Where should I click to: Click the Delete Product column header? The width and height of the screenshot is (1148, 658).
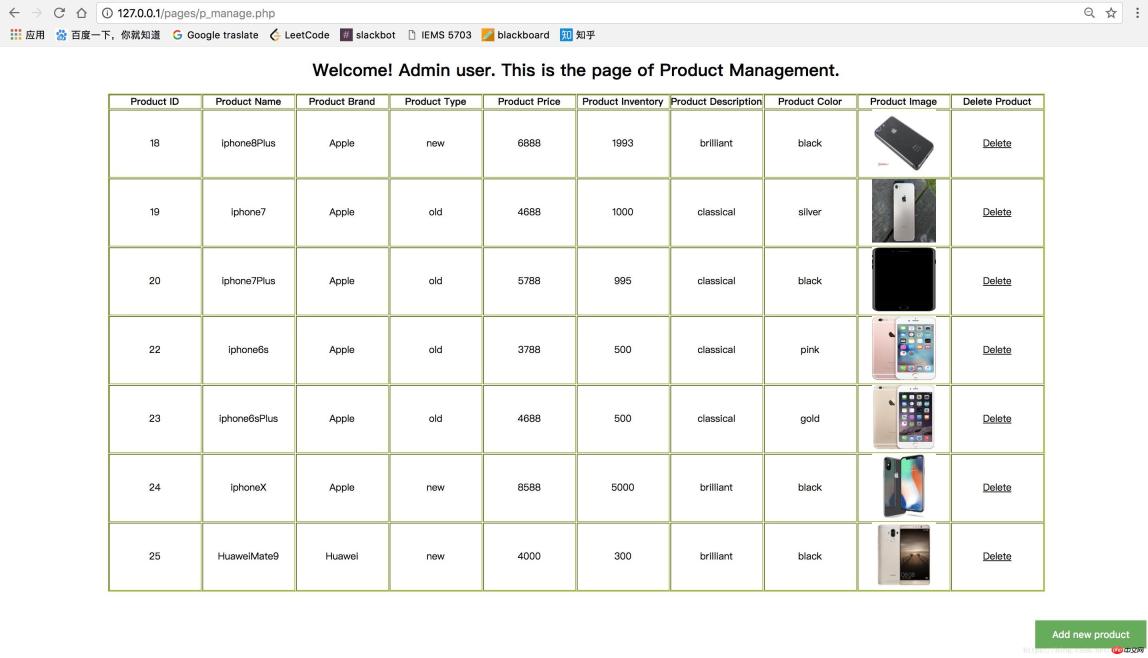(x=996, y=102)
